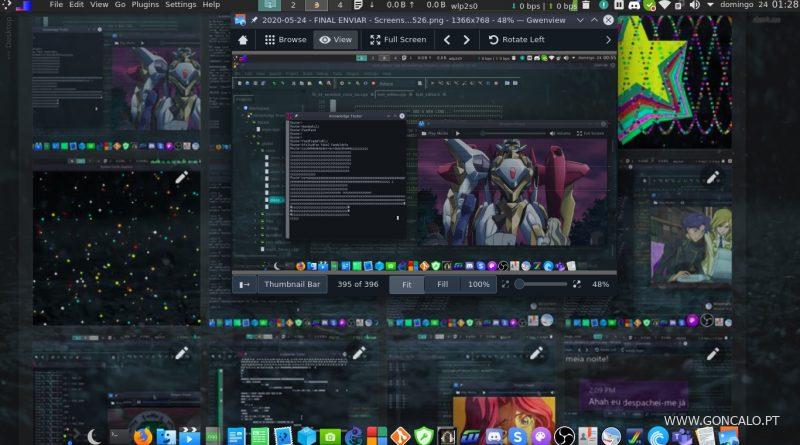Expand Gwenview toolbar overflow arrow
The width and height of the screenshot is (800, 445).
click(x=608, y=40)
